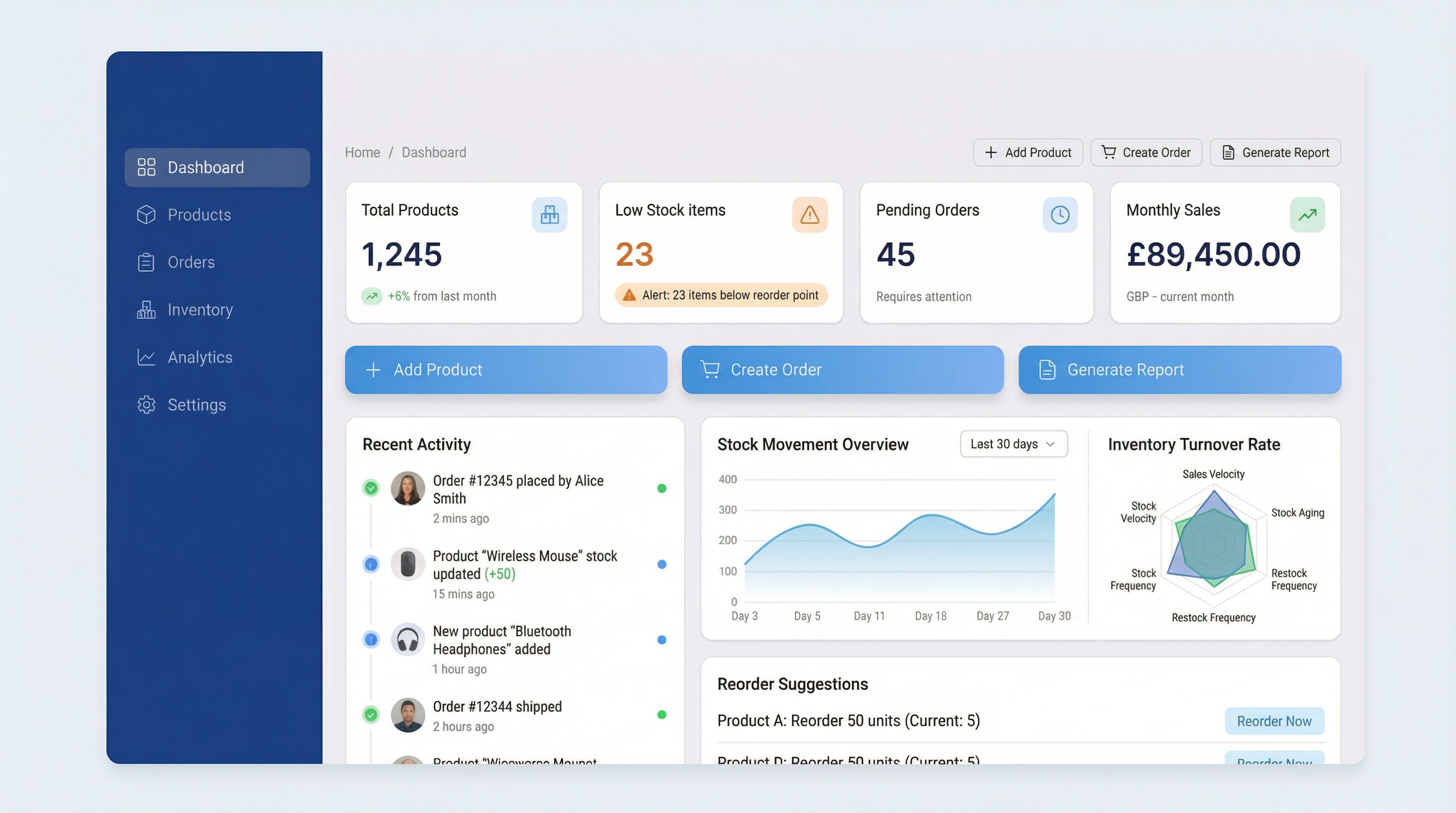
Task: Select the Analytics chart icon
Action: pyautogui.click(x=146, y=357)
